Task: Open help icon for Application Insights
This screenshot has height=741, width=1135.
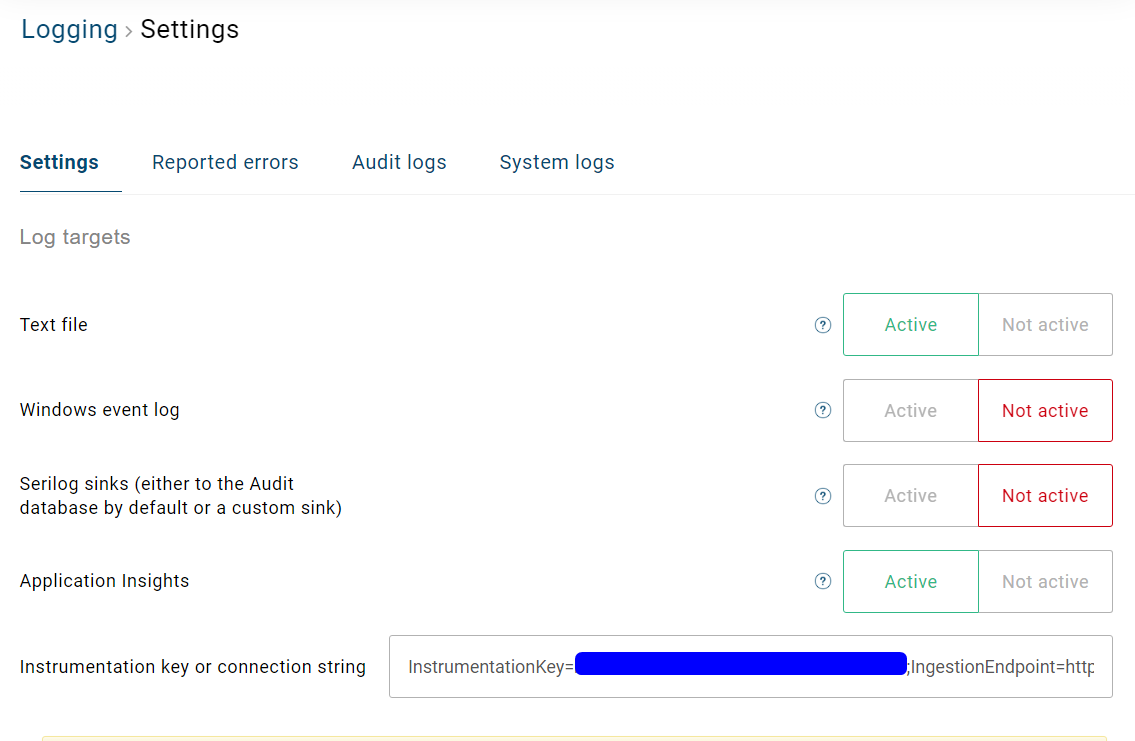Action: pos(822,581)
